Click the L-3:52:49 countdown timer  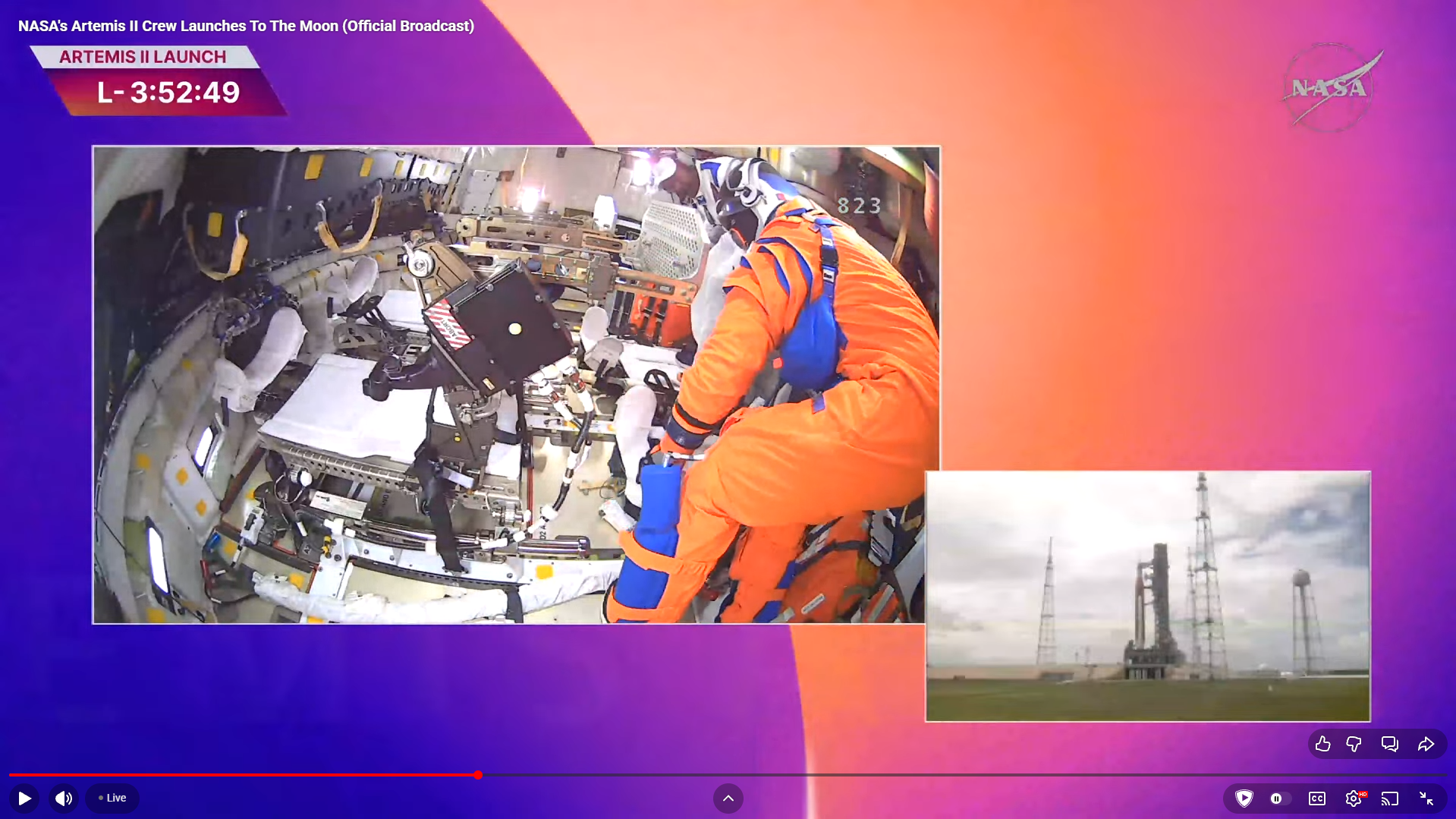point(168,93)
